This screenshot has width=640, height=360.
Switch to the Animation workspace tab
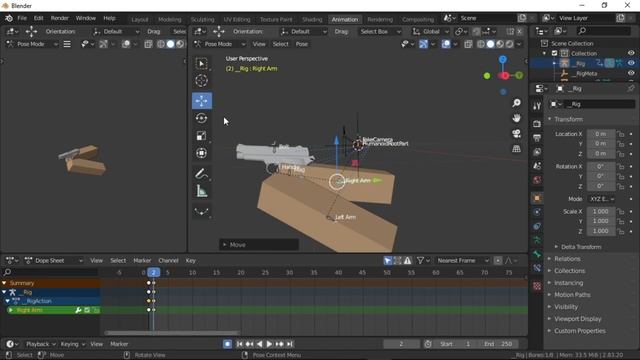(x=344, y=19)
